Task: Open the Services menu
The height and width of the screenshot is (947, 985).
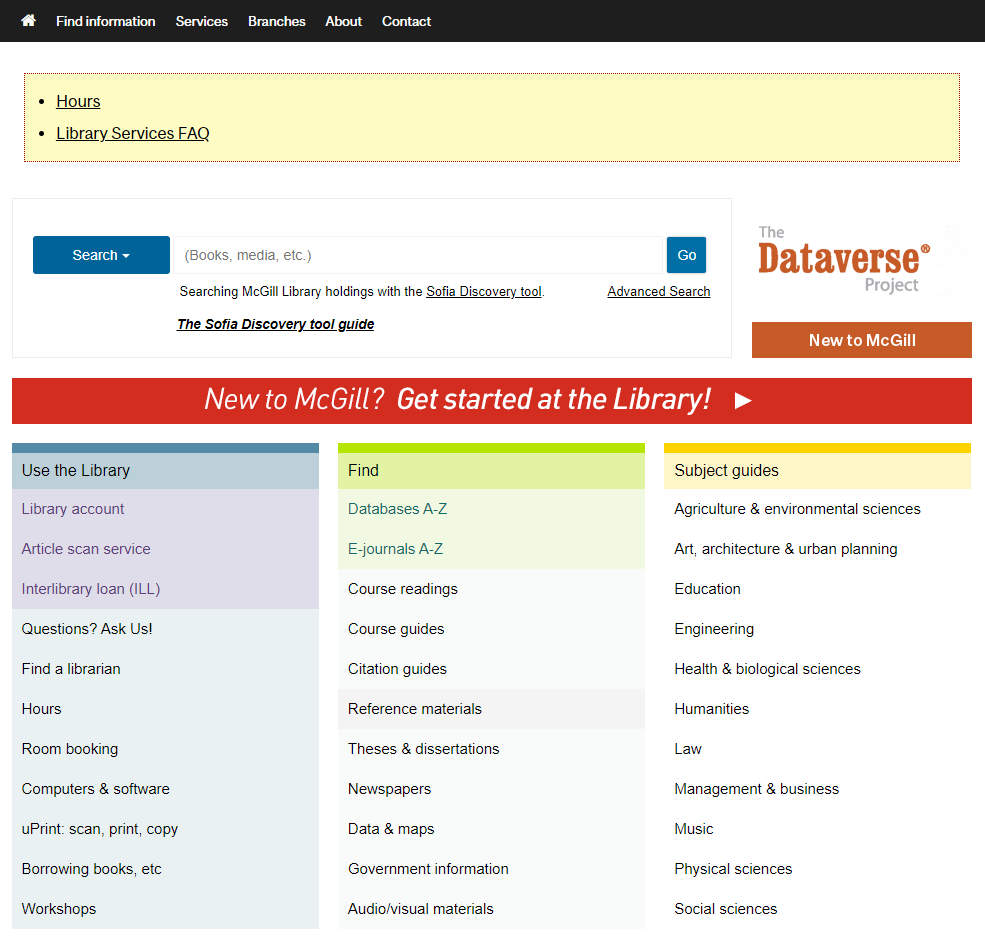Action: click(x=201, y=21)
